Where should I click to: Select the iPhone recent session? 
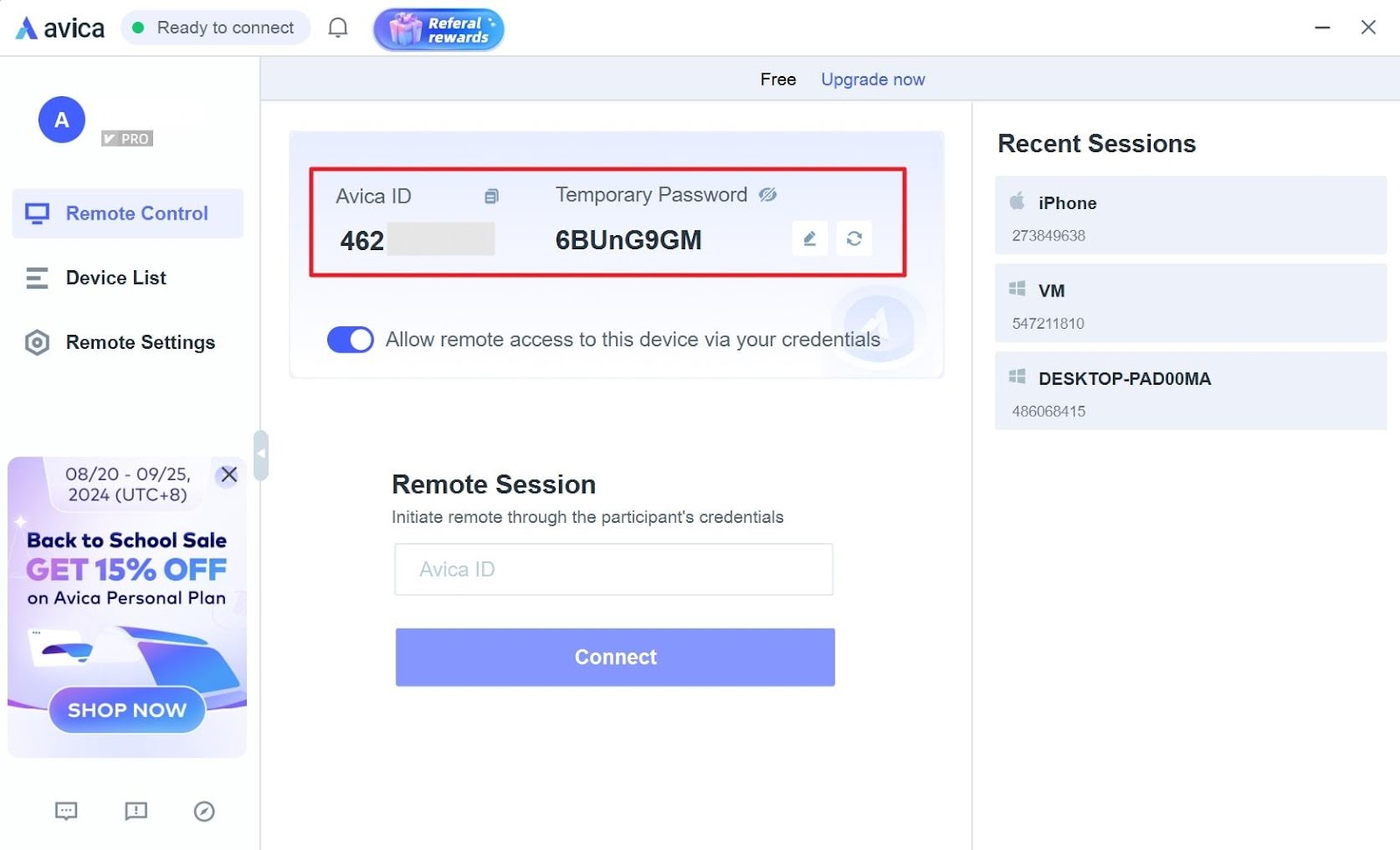[x=1190, y=215]
